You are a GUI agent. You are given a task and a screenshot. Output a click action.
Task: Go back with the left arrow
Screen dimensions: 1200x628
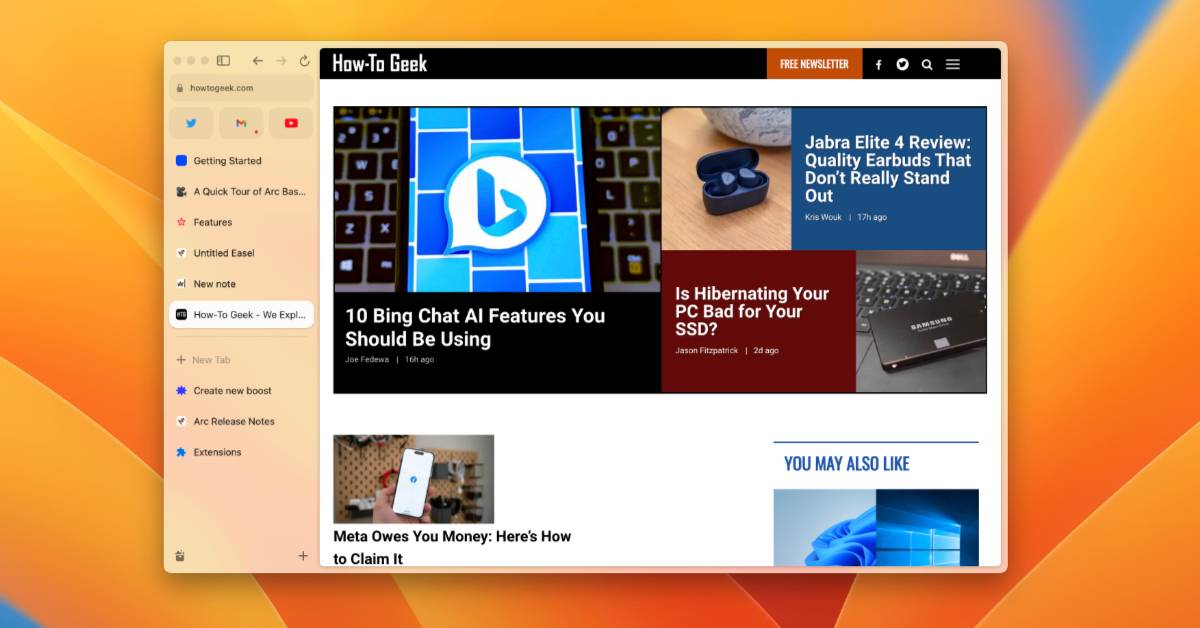point(258,61)
